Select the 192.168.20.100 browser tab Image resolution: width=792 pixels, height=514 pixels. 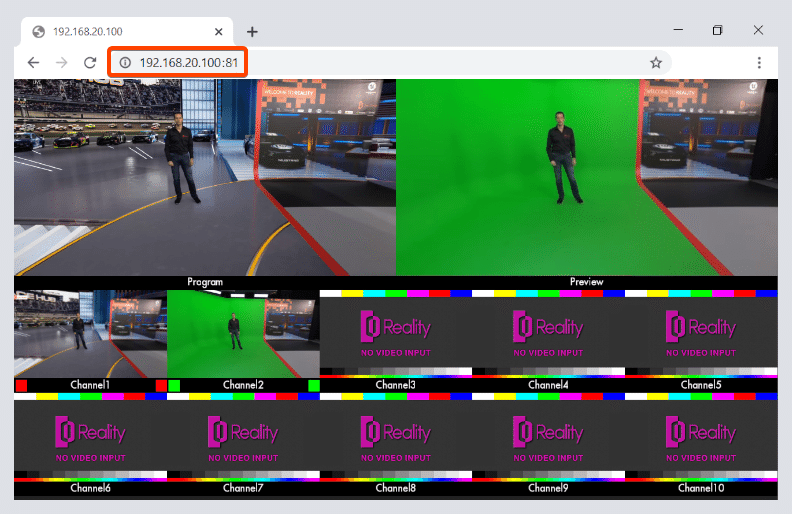pos(127,32)
